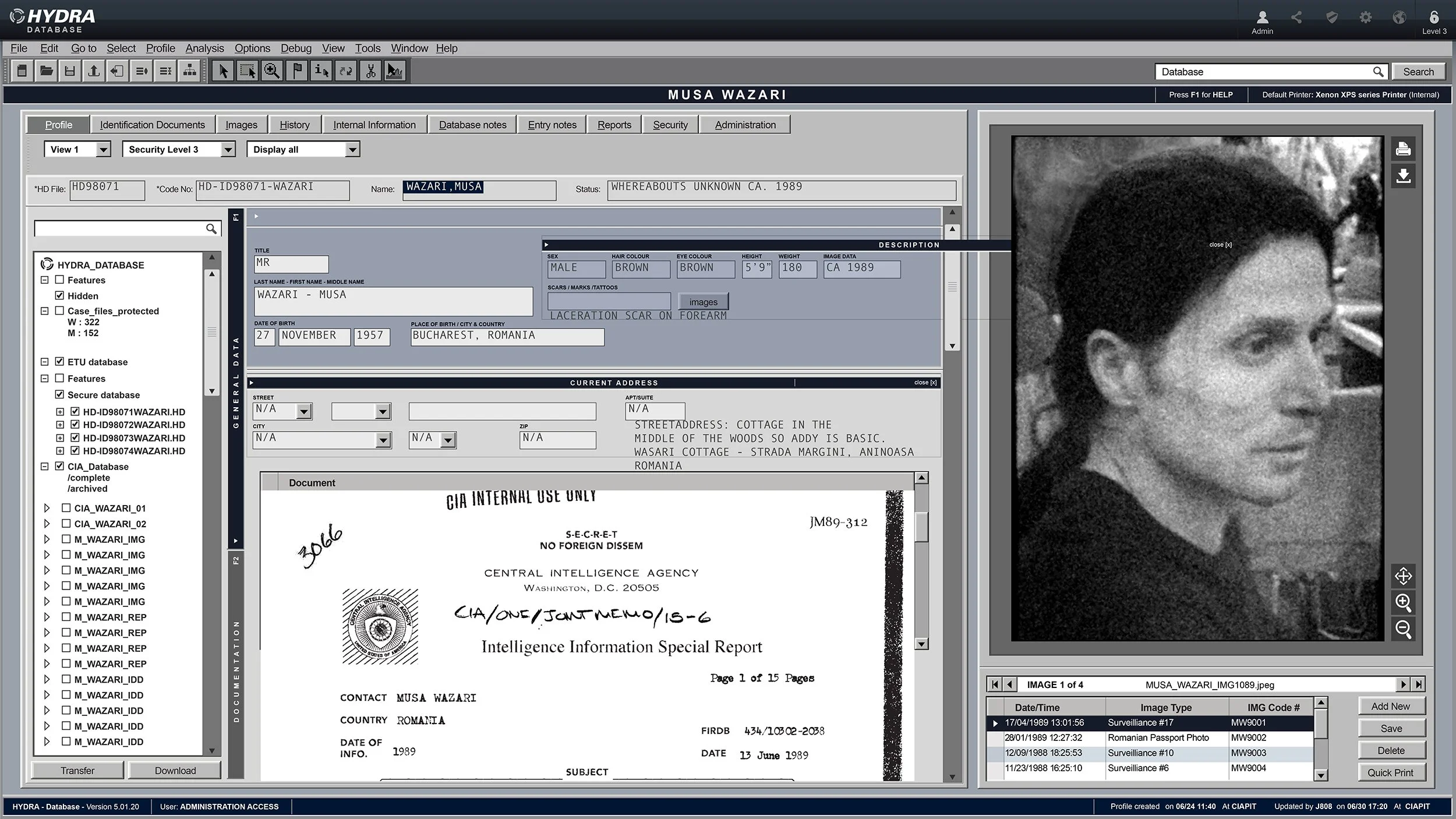
Task: Click the download icon beside the photo
Action: [x=1404, y=175]
